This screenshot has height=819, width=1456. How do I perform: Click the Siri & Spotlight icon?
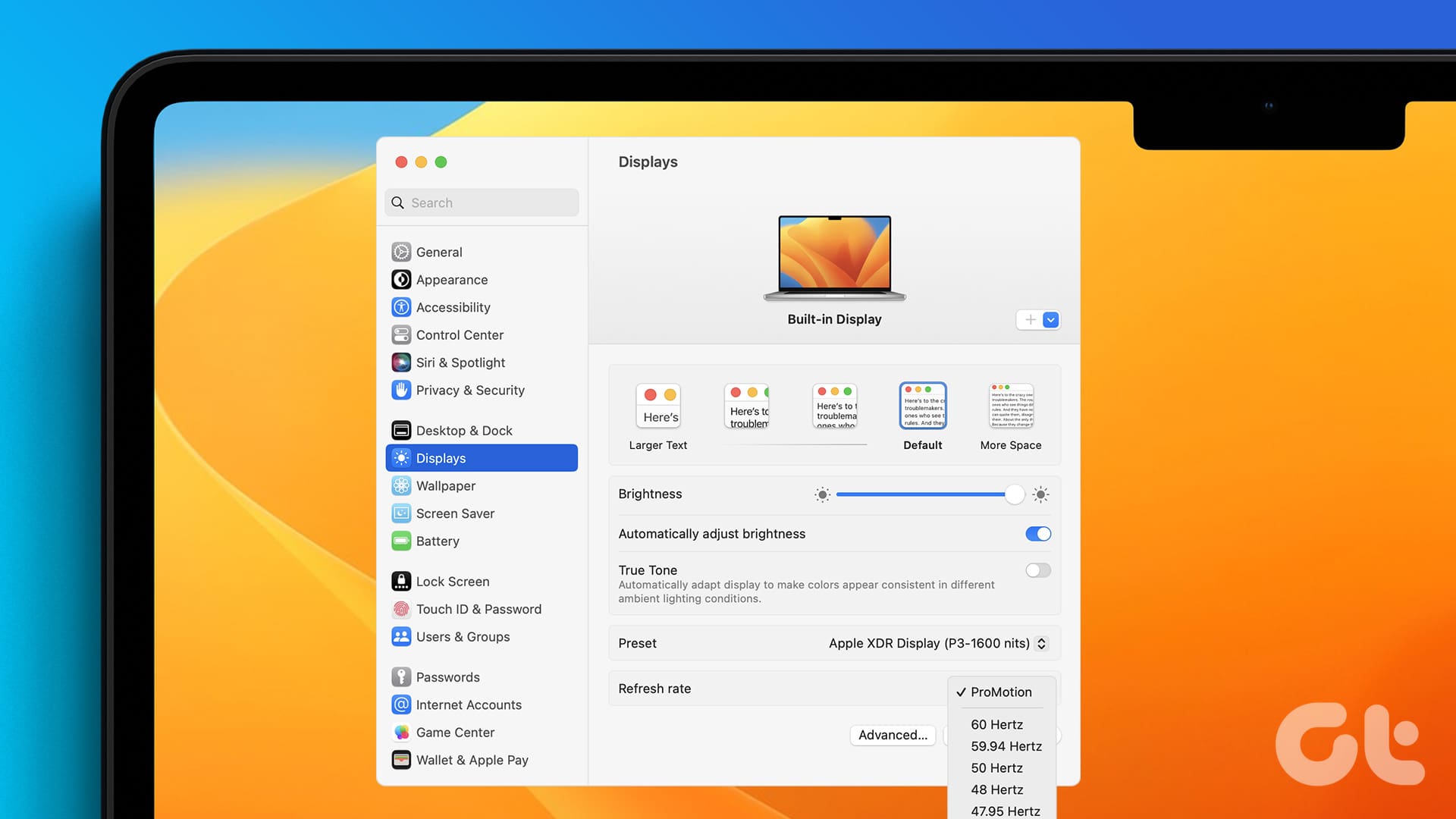401,362
